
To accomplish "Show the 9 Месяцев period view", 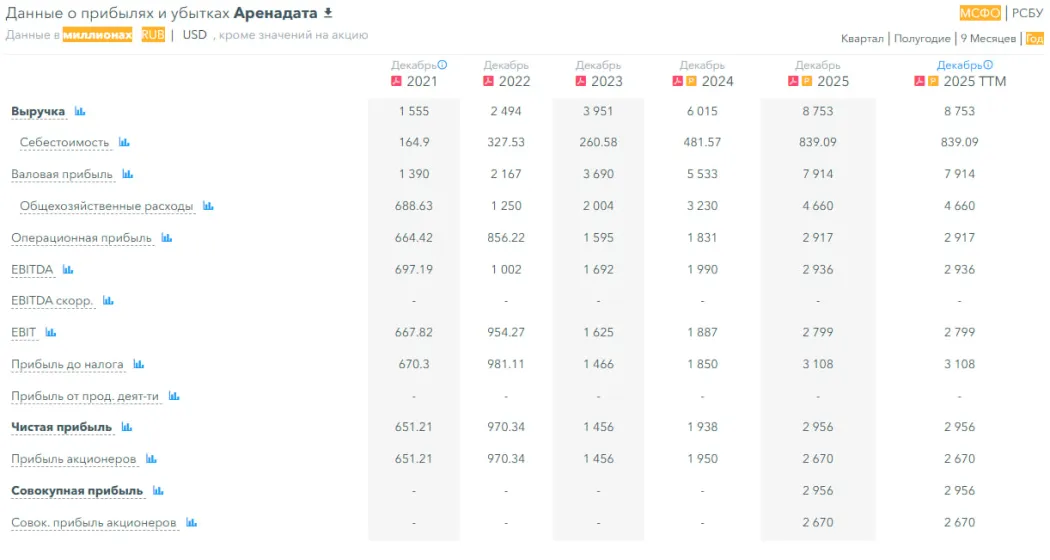I will click(x=988, y=38).
